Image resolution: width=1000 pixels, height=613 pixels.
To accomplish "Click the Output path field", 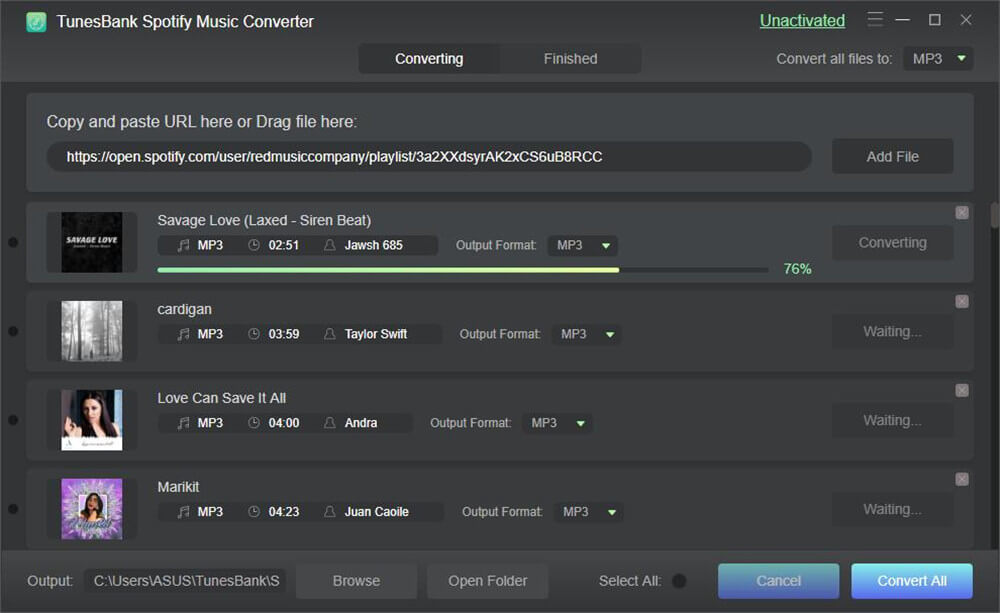I will coord(186,581).
